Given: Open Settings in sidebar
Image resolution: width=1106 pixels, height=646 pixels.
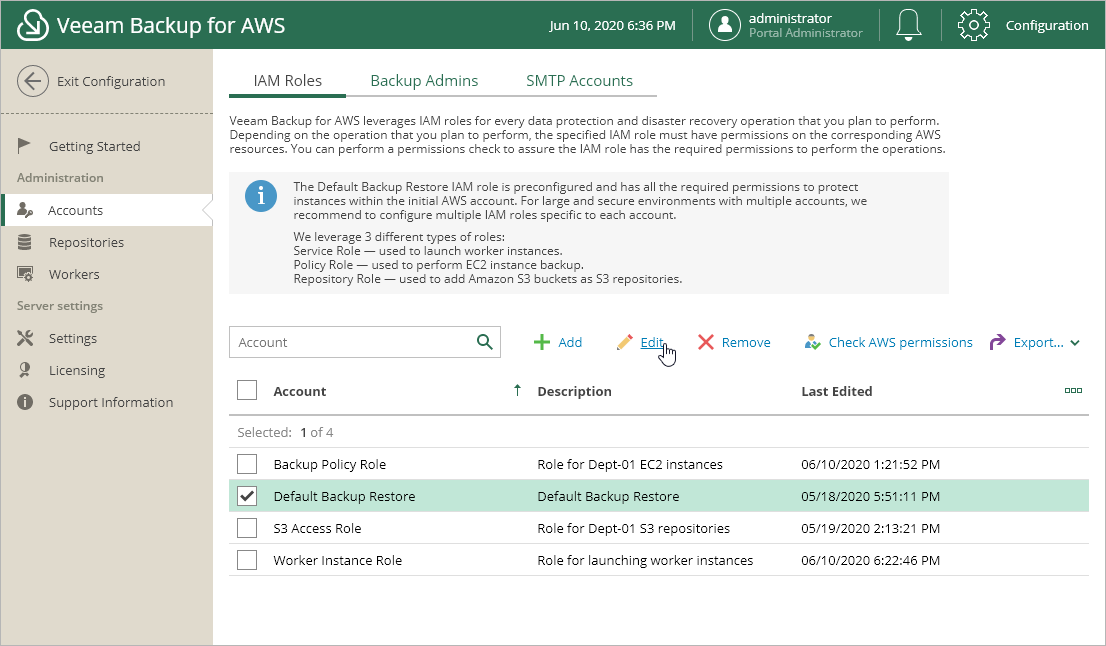Looking at the screenshot, I should coord(73,339).
